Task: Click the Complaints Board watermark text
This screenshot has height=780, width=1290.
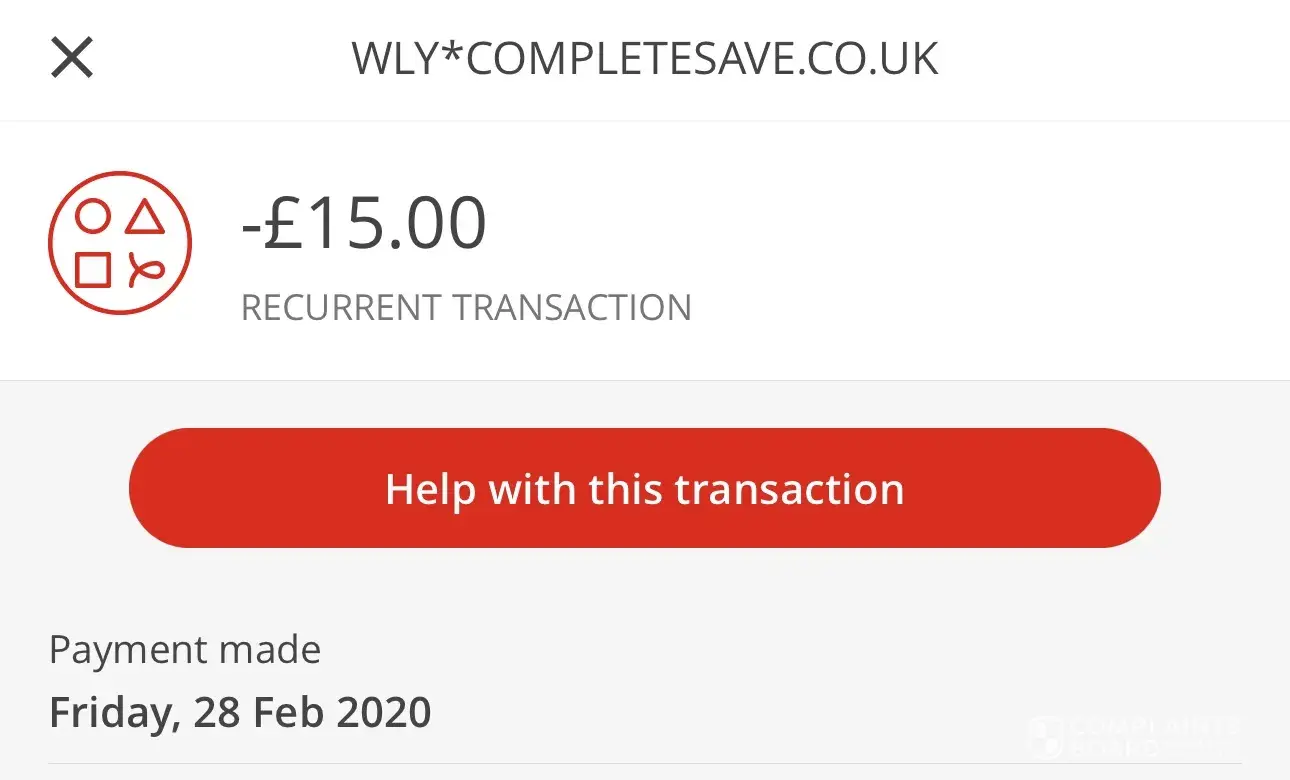Action: 1155,736
